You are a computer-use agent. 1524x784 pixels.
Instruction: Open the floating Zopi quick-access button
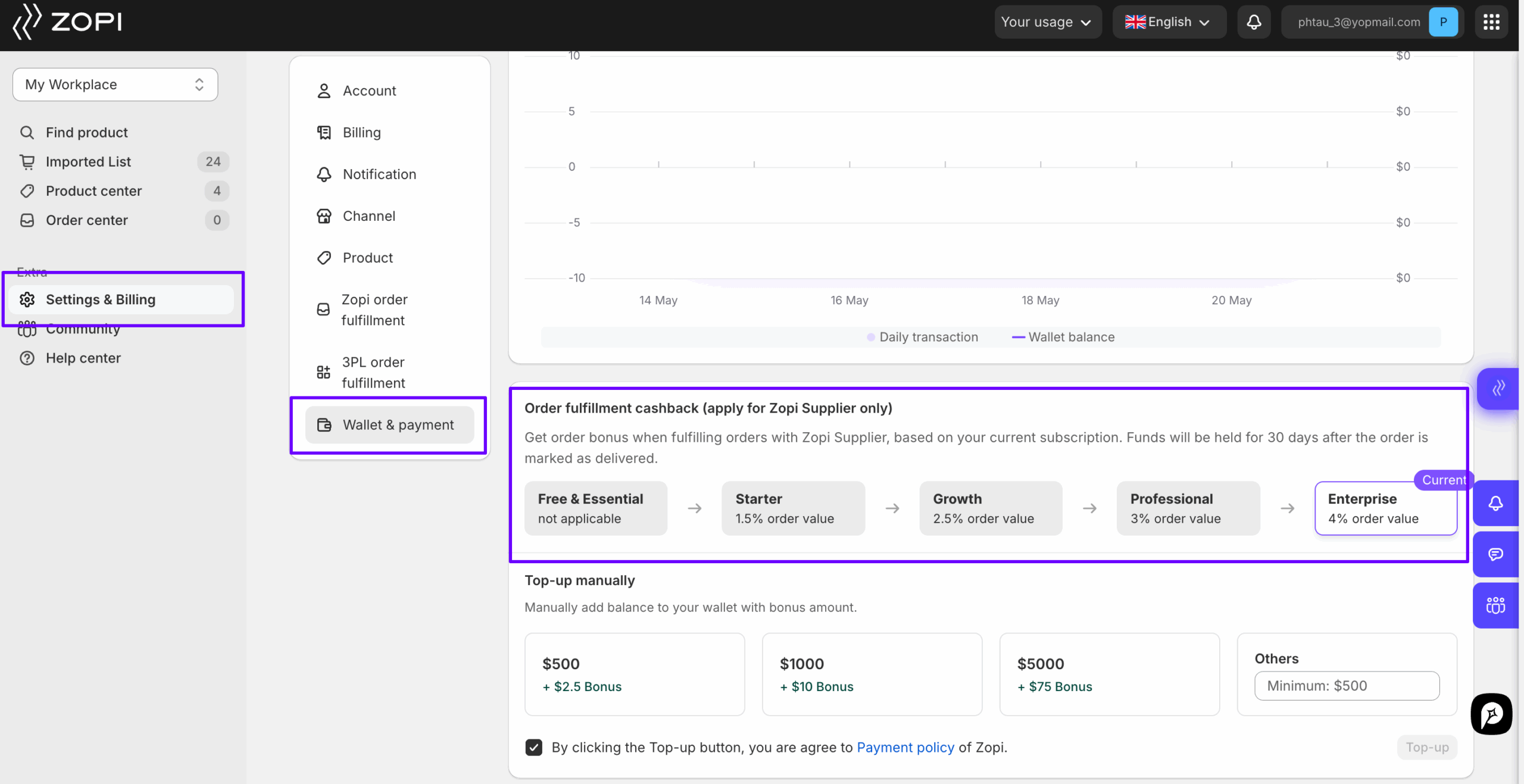tap(1498, 388)
